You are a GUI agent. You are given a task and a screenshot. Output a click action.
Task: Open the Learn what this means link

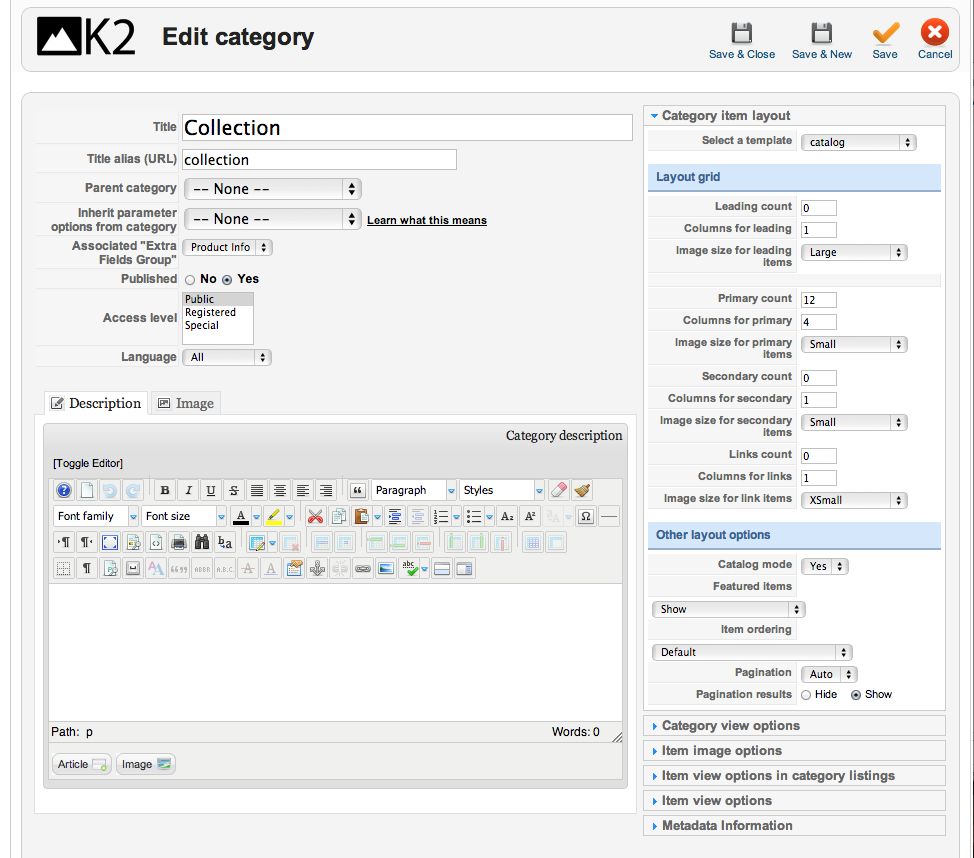tap(427, 220)
